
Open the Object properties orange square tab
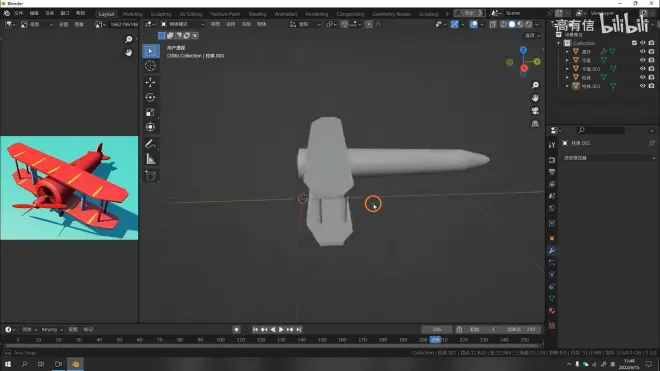click(552, 238)
